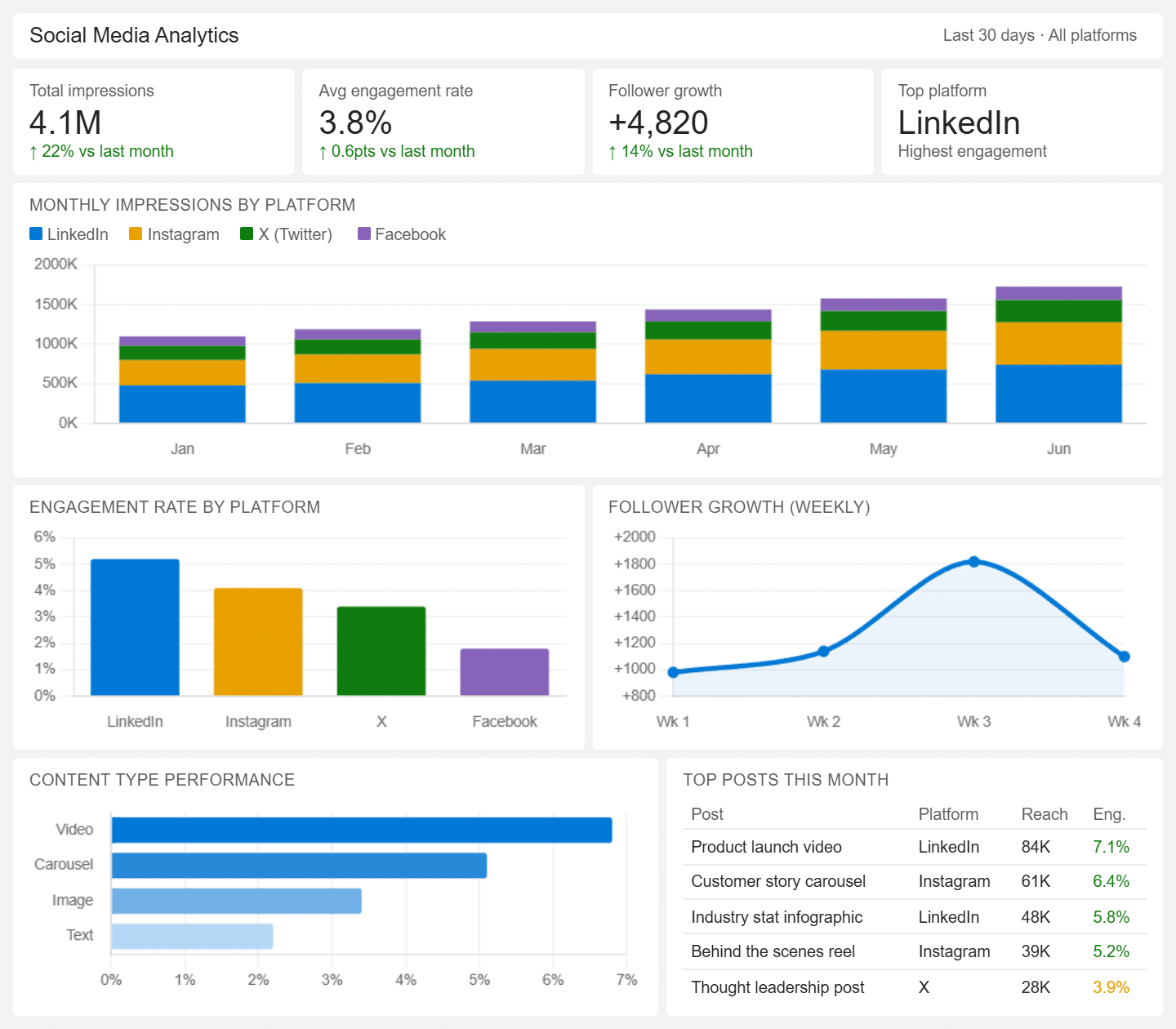The image size is (1176, 1029).
Task: Click the 6.4% engagement value
Action: pos(1111,881)
